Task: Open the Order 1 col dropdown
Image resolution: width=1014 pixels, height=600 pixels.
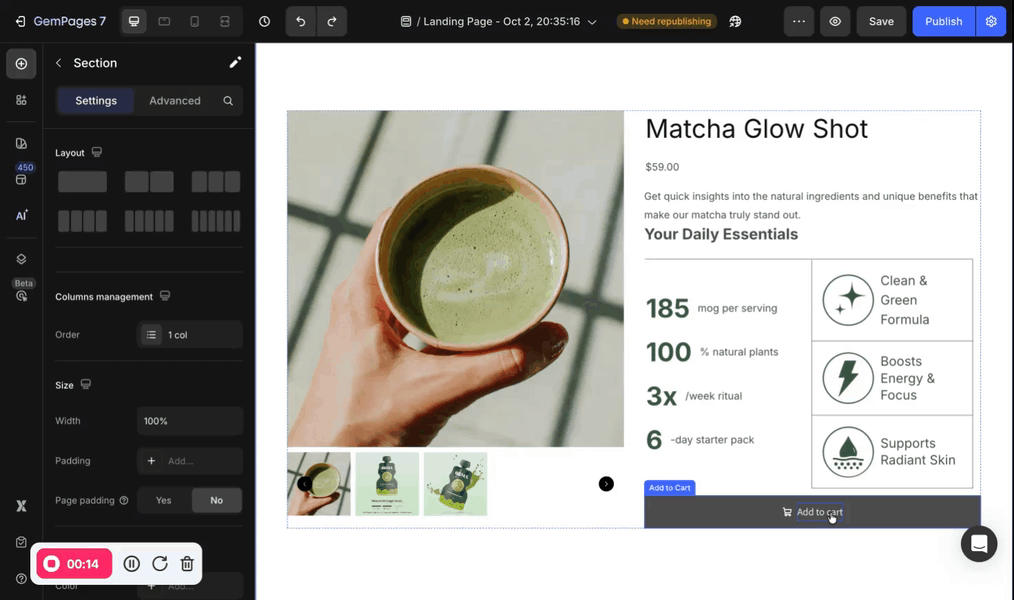Action: tap(190, 335)
